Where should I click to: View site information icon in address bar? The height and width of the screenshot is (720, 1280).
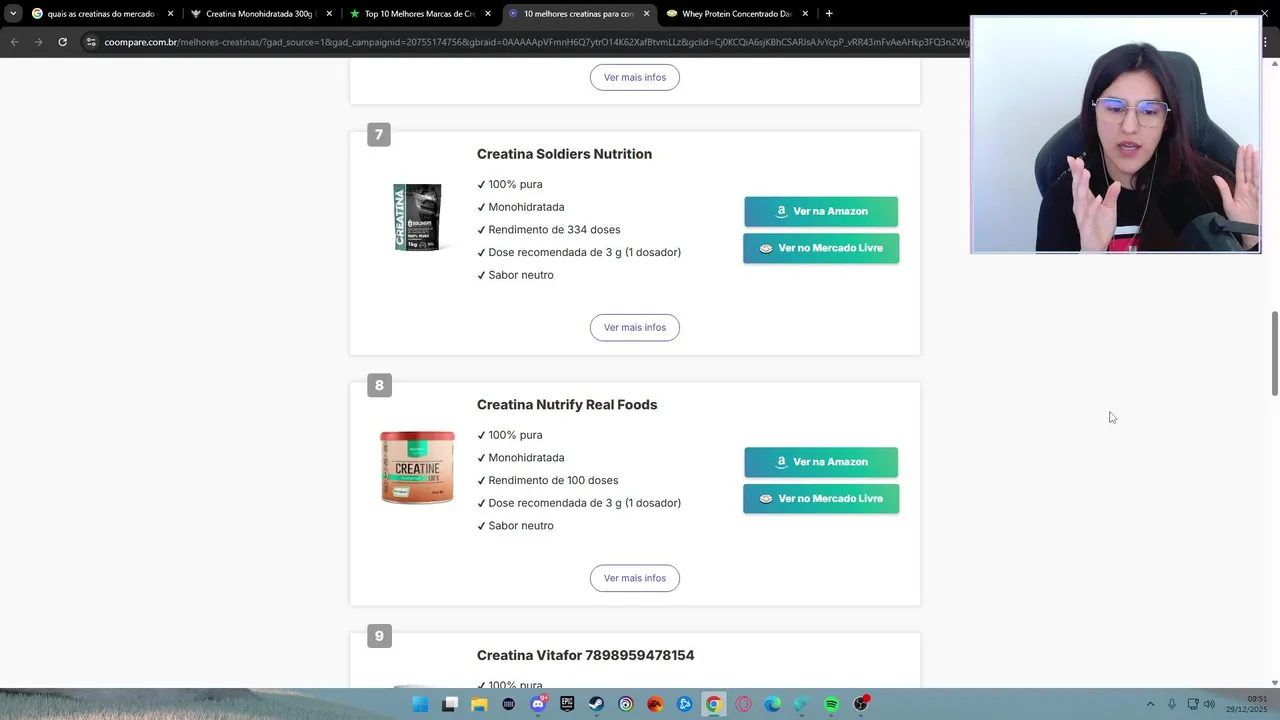[91, 42]
